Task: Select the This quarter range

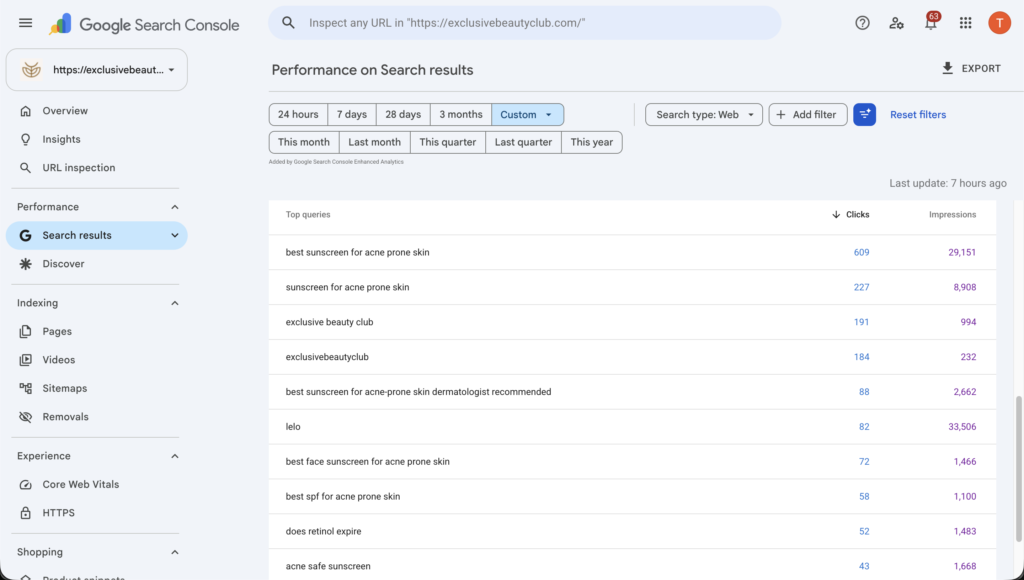Action: coord(448,142)
